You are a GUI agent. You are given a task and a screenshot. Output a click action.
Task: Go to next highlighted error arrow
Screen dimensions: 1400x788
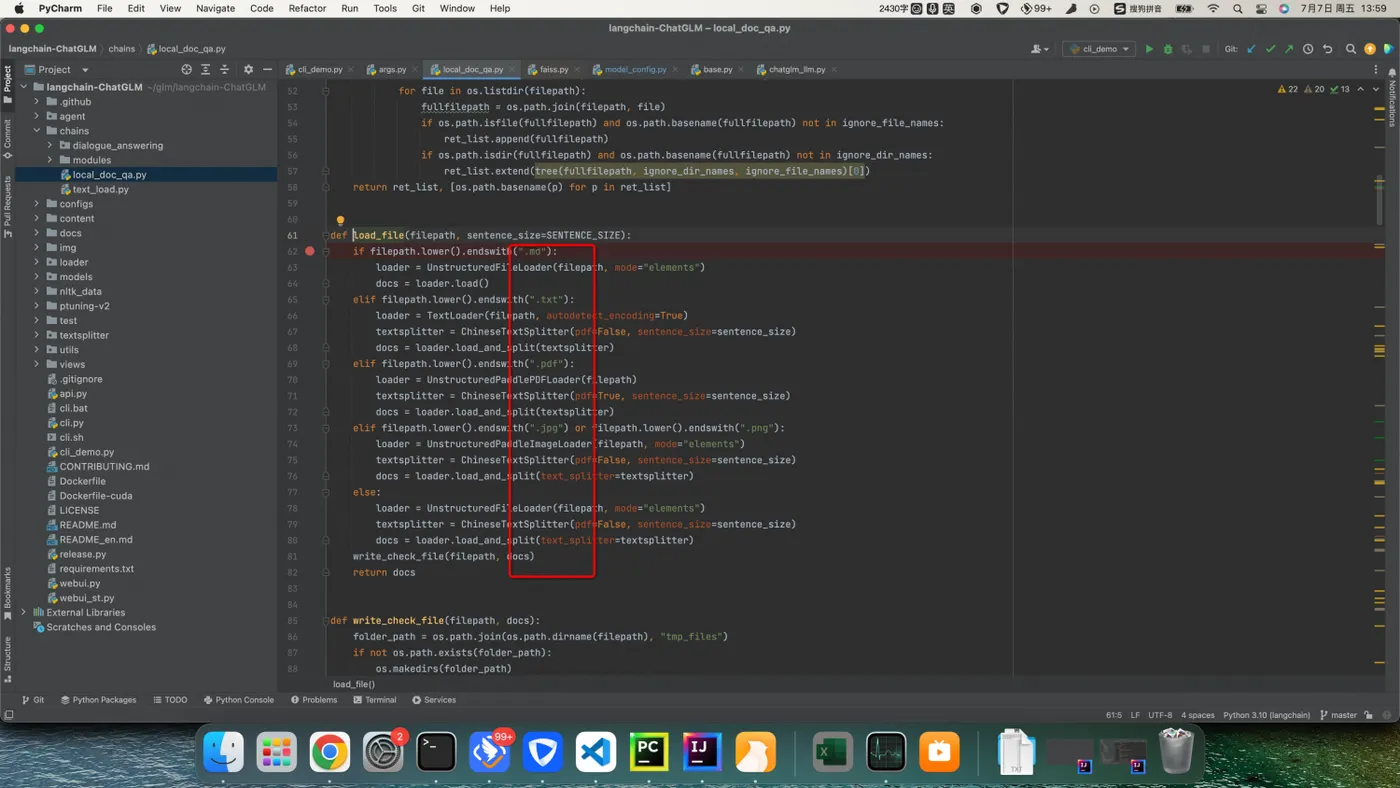tap(1376, 89)
